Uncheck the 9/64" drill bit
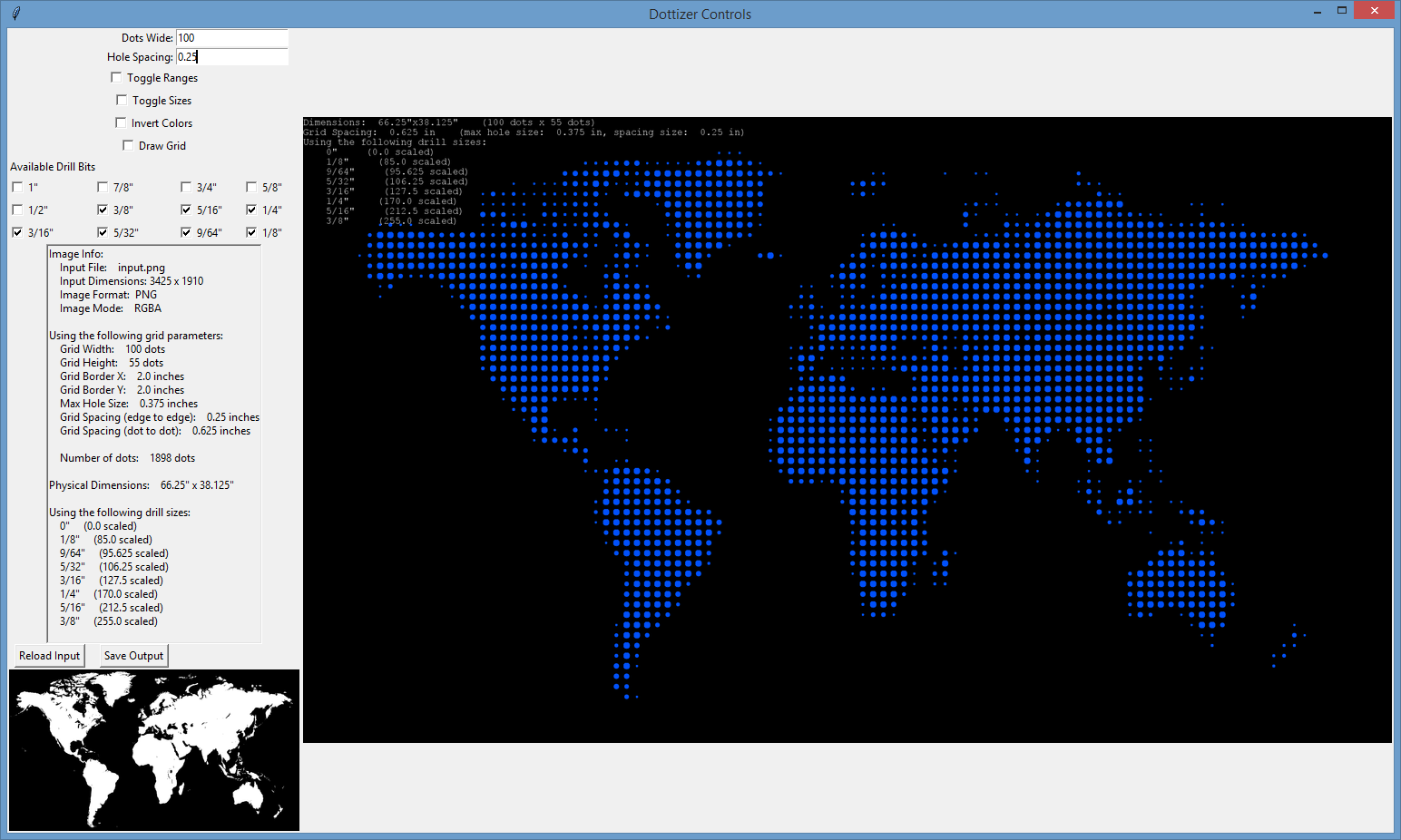 (186, 233)
